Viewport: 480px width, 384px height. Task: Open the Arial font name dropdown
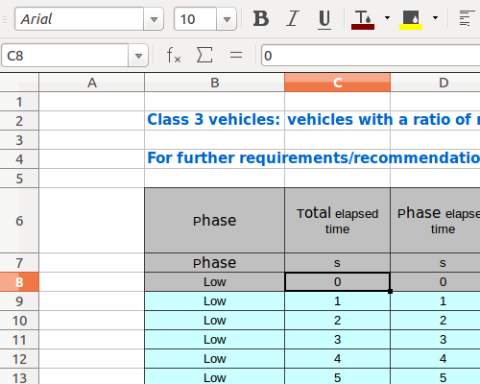click(x=154, y=19)
